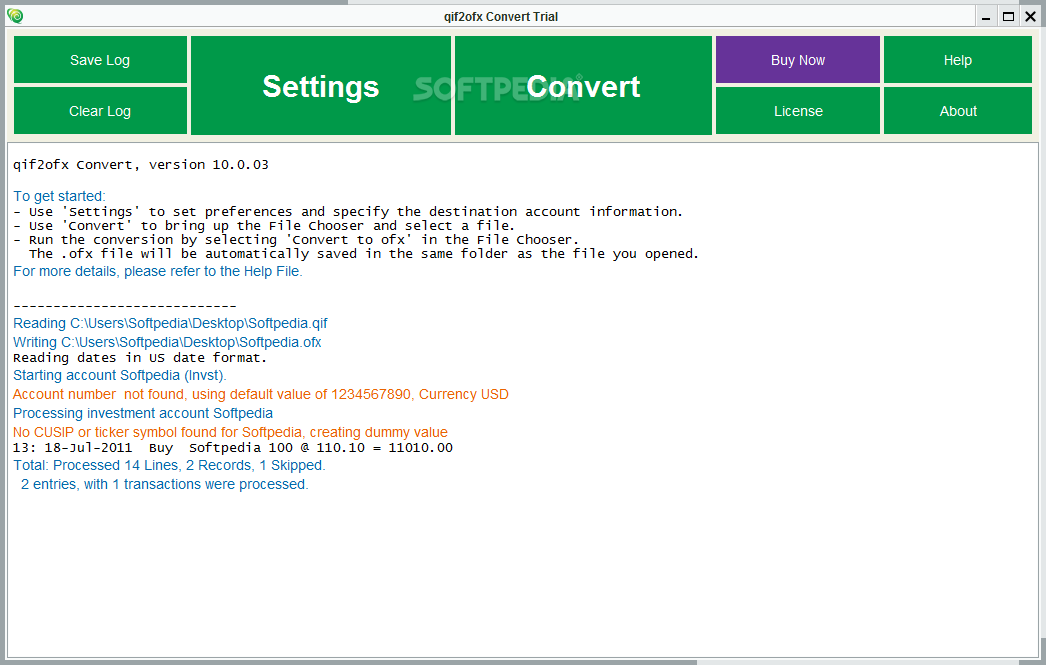Open the Help file
Viewport: 1046px width, 665px height.
click(x=957, y=60)
